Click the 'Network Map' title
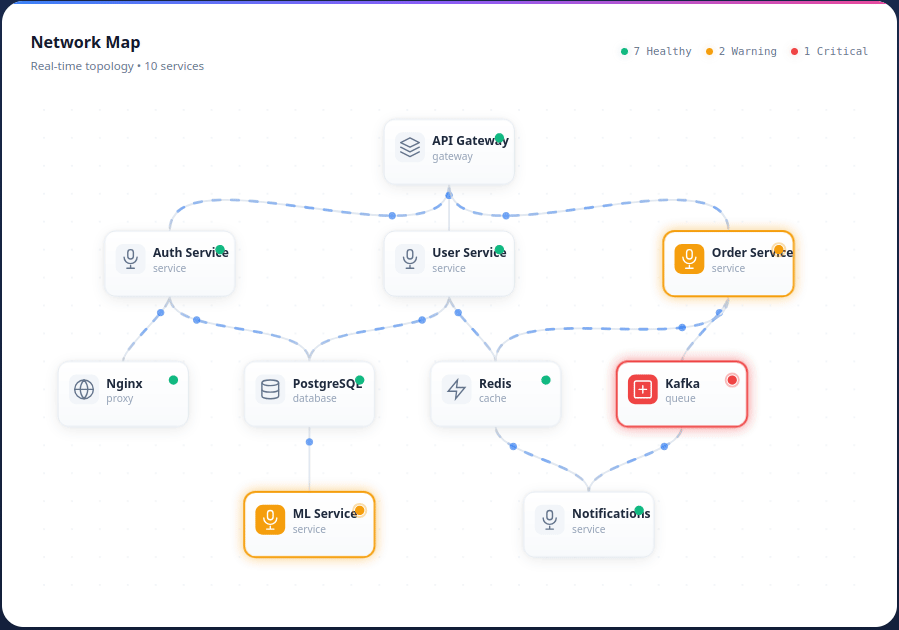Screen dimensions: 899x630 click(x=85, y=42)
